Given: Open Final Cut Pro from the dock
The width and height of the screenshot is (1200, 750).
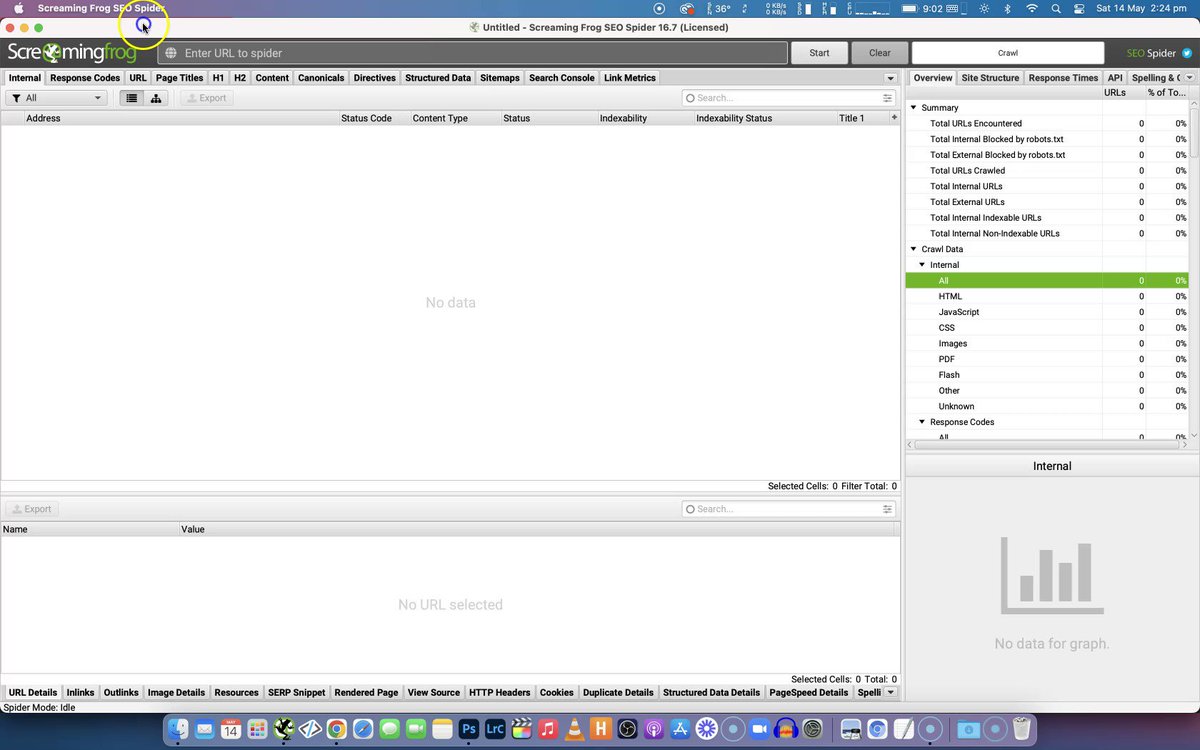Looking at the screenshot, I should (521, 729).
